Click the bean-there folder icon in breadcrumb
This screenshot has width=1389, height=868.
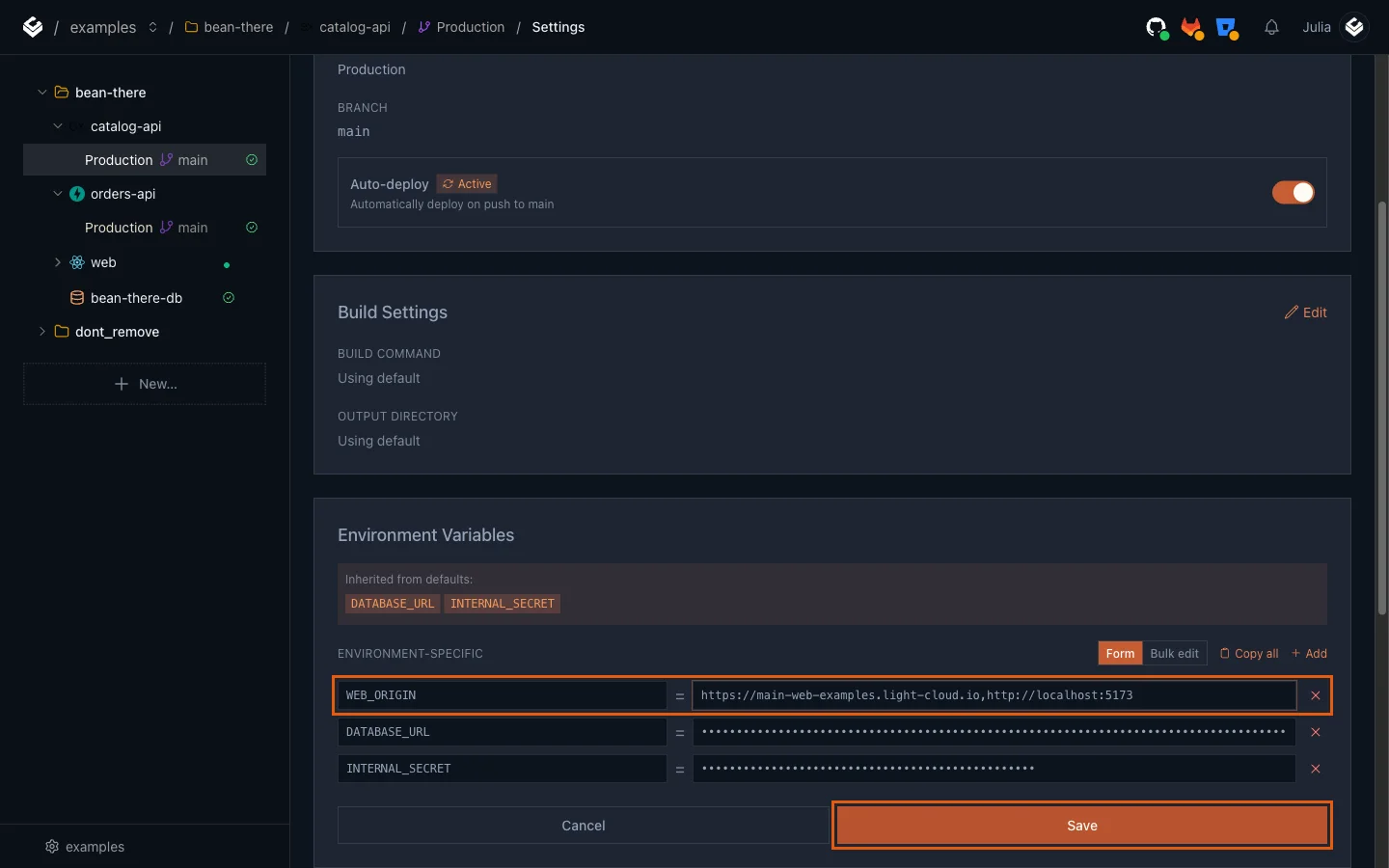(x=191, y=27)
